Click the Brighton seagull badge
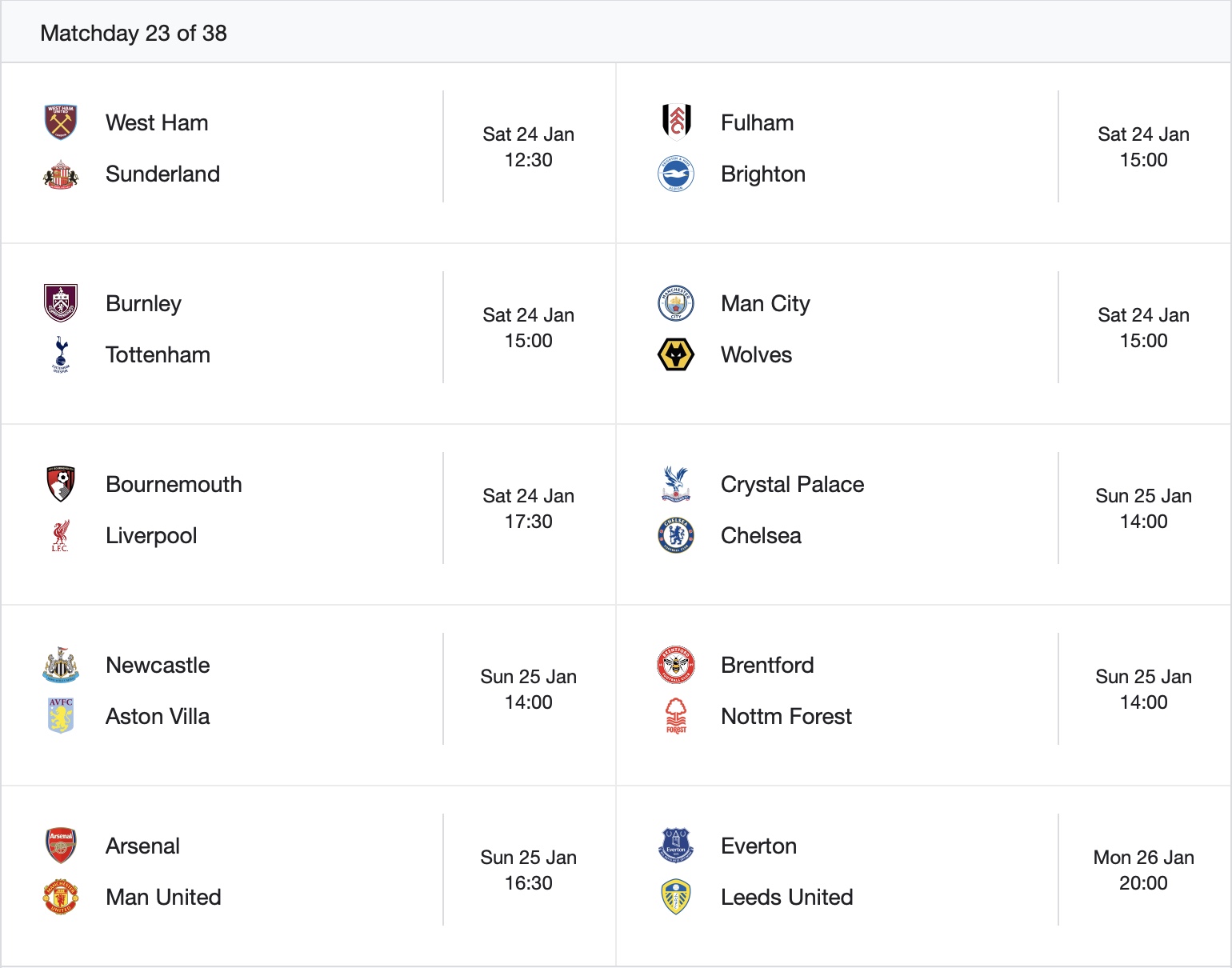 (x=676, y=174)
